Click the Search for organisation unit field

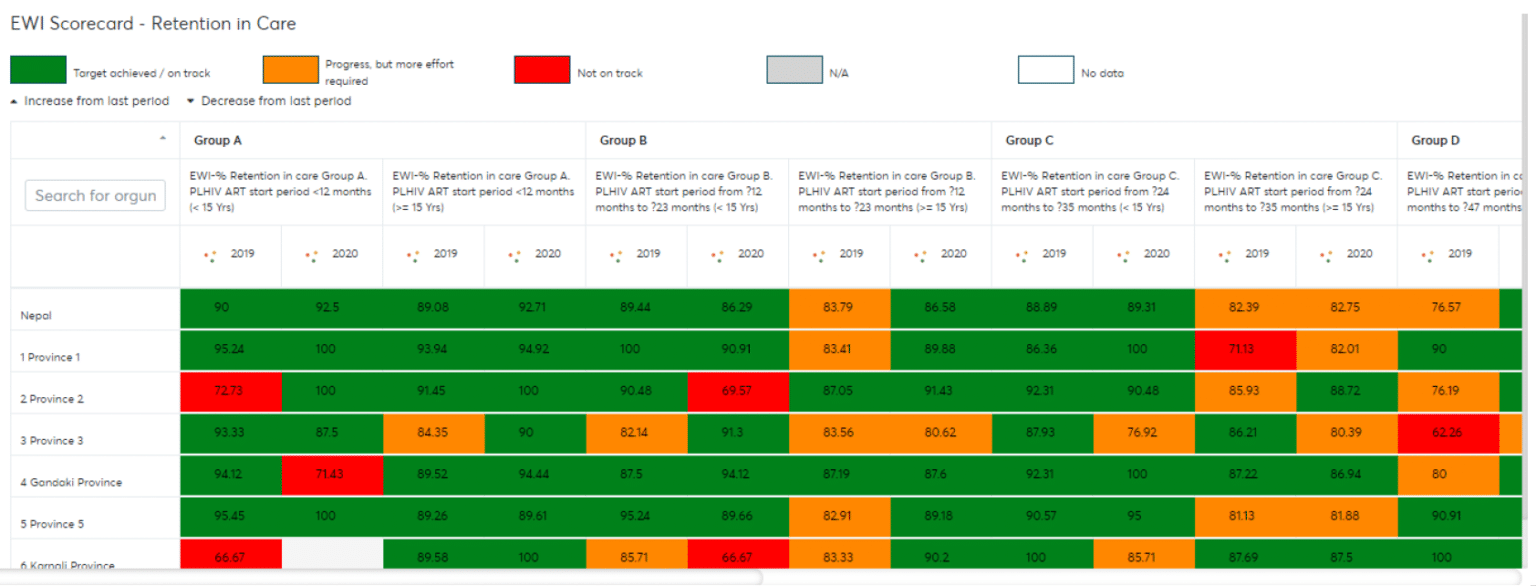[x=94, y=195]
